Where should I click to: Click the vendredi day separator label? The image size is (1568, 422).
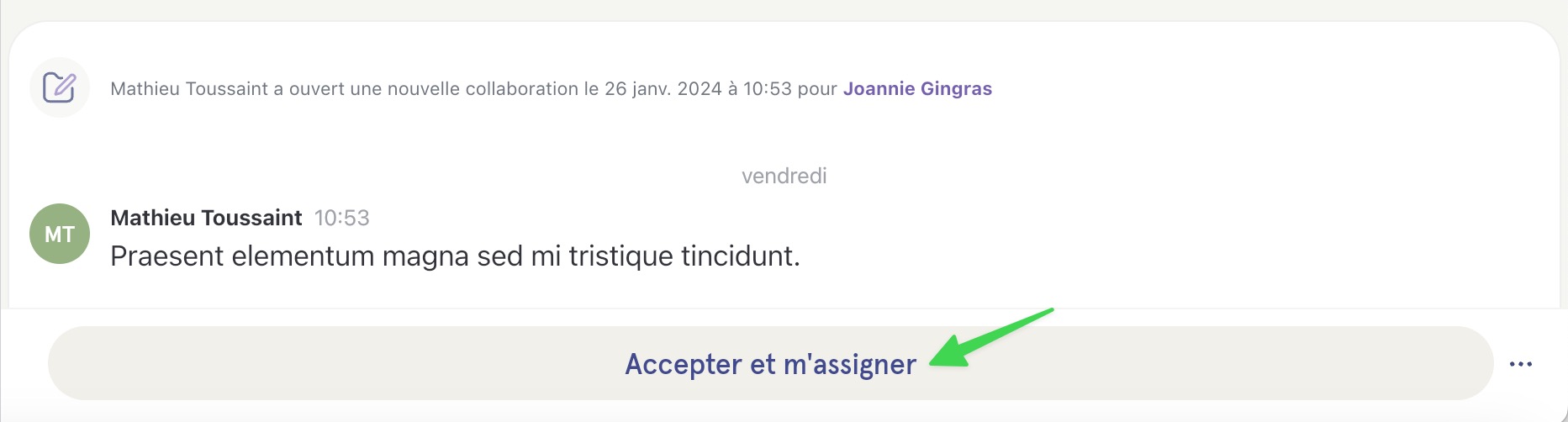[784, 176]
